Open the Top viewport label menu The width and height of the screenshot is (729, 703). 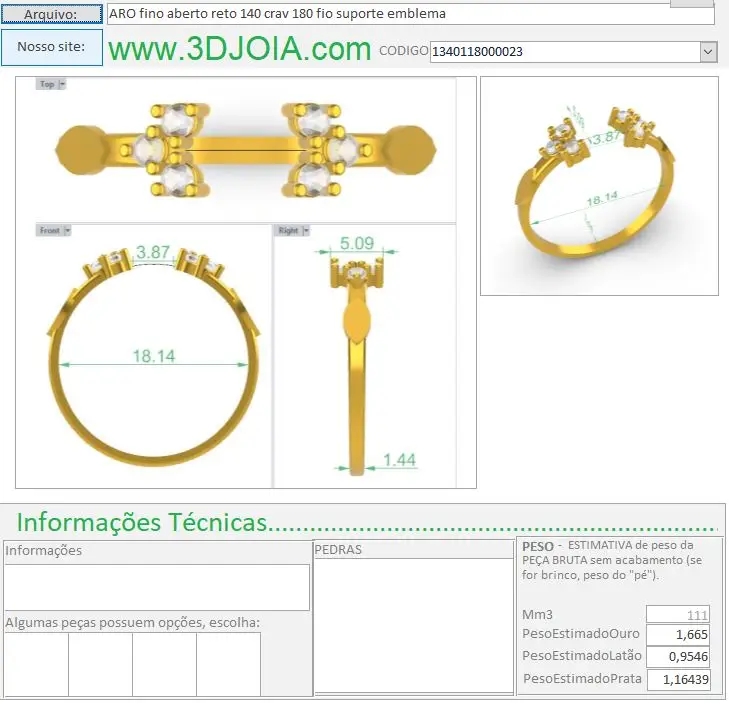coord(51,84)
